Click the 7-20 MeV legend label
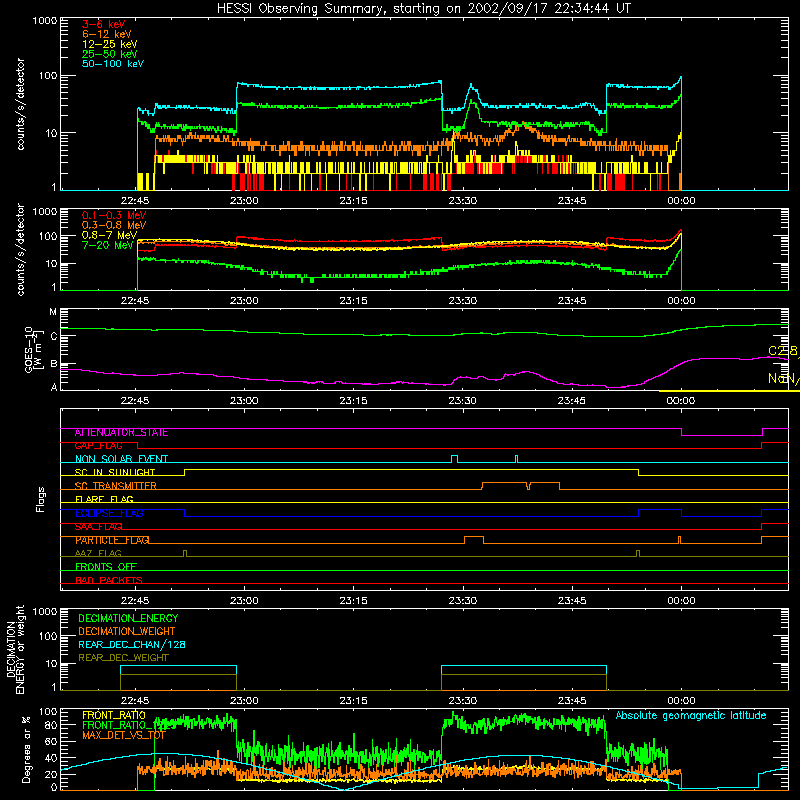This screenshot has height=800, width=800. (107, 245)
